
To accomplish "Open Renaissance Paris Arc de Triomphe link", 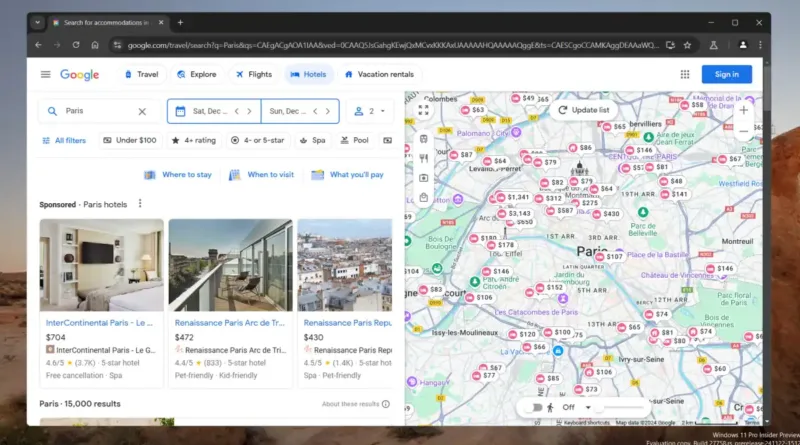I will pyautogui.click(x=230, y=323).
